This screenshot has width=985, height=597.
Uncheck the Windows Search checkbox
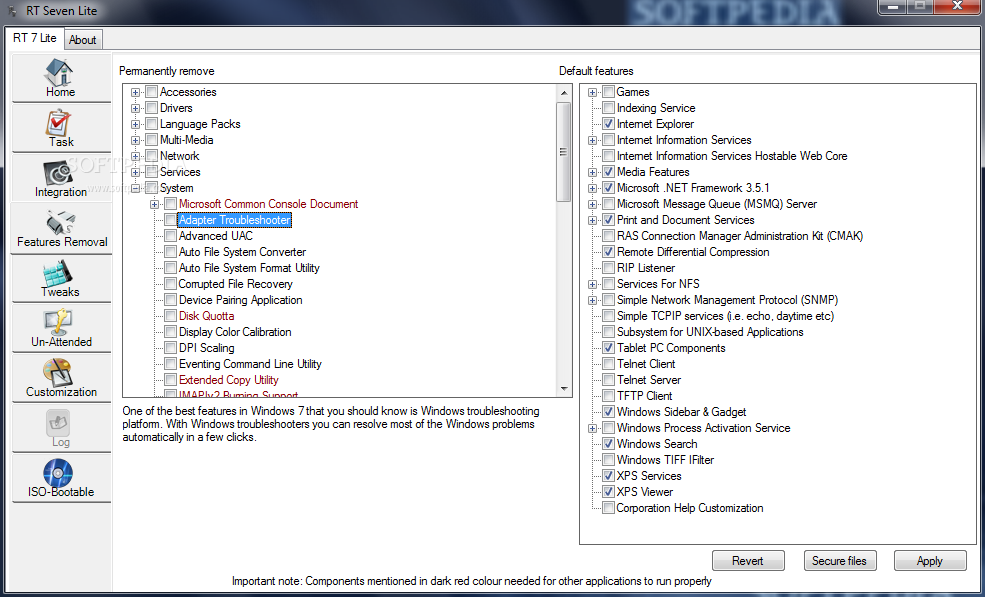click(x=608, y=444)
